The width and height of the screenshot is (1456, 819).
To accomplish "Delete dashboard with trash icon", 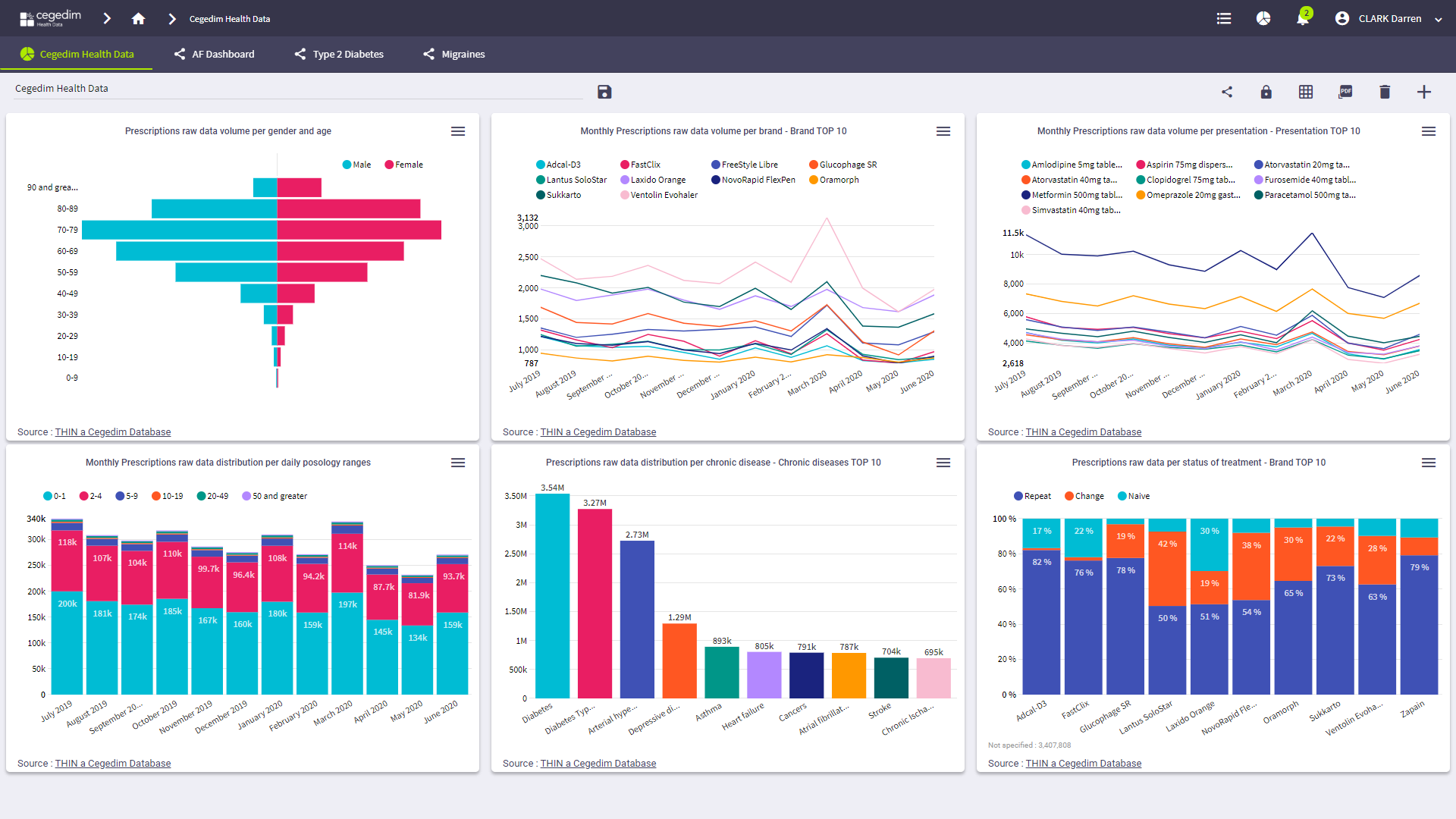I will click(x=1385, y=92).
